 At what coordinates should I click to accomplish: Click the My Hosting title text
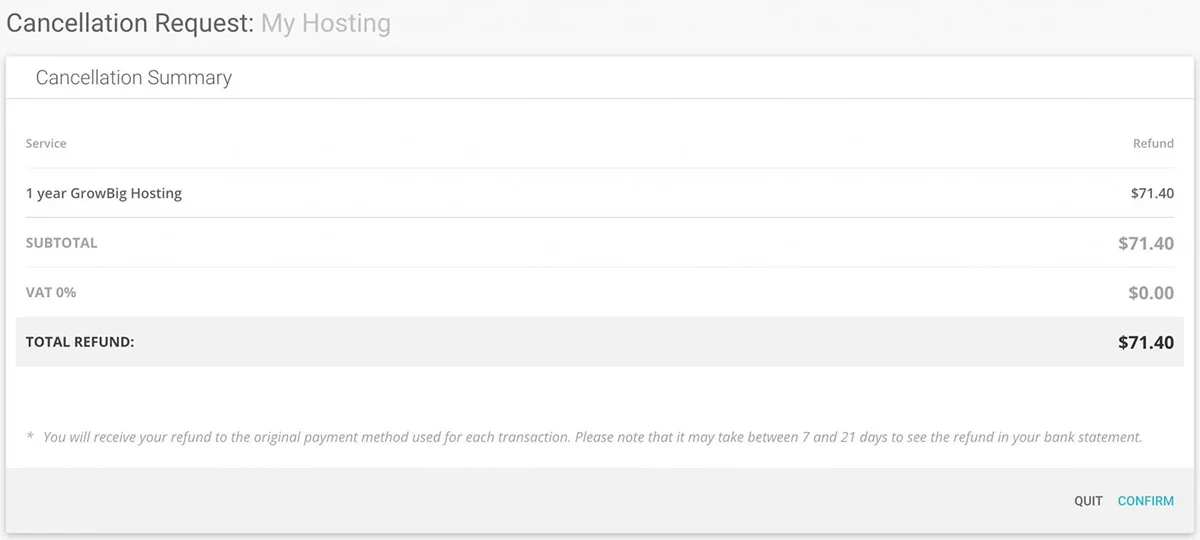pyautogui.click(x=326, y=23)
